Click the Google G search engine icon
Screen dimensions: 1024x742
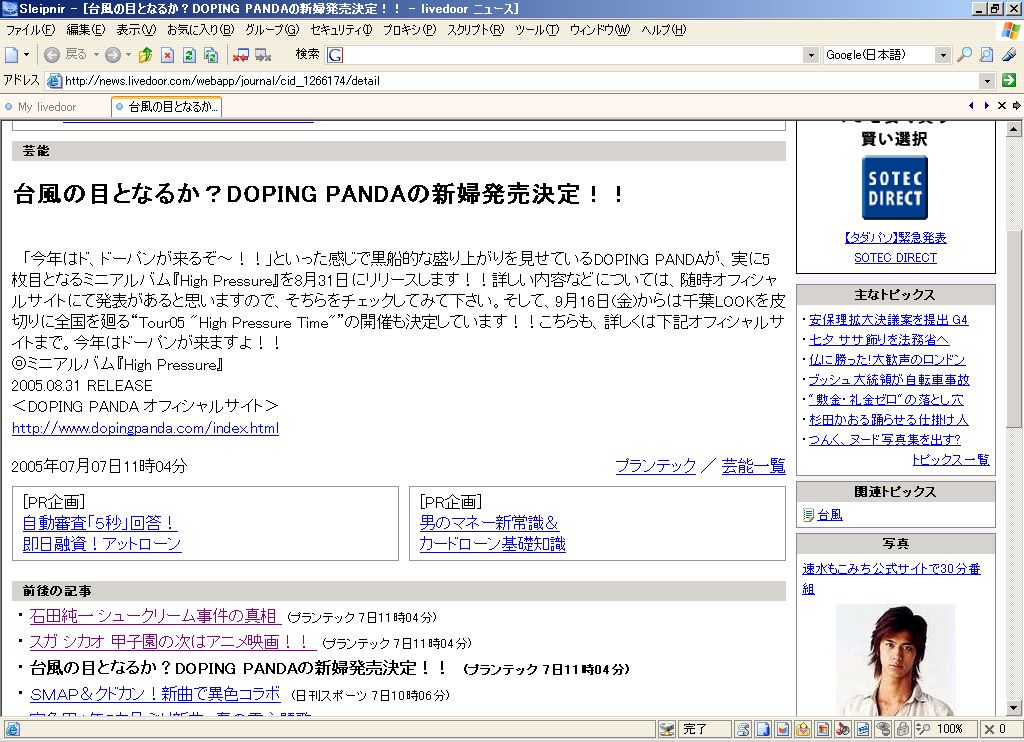[334, 55]
